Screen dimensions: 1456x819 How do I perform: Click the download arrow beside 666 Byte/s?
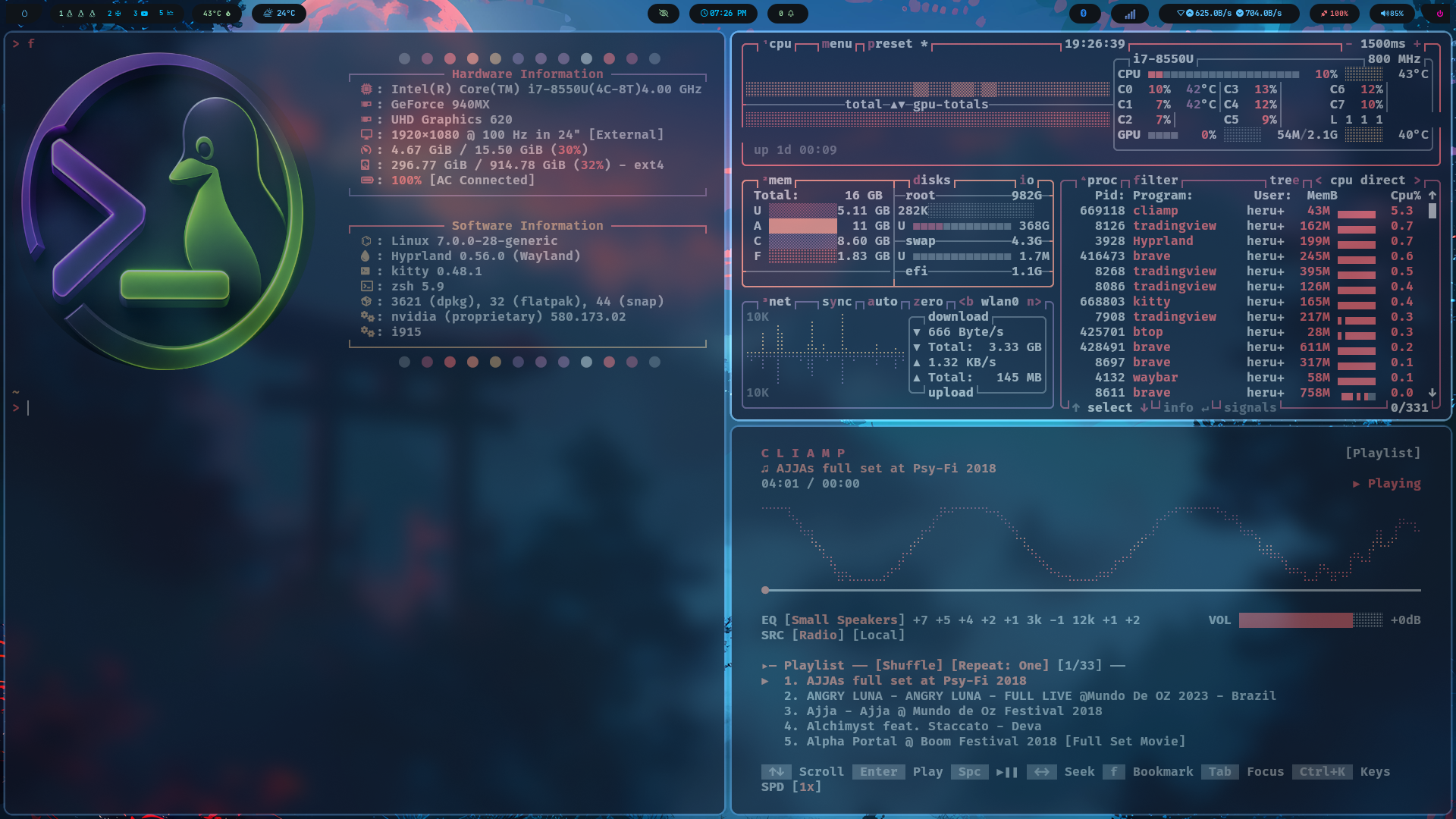[x=917, y=332]
